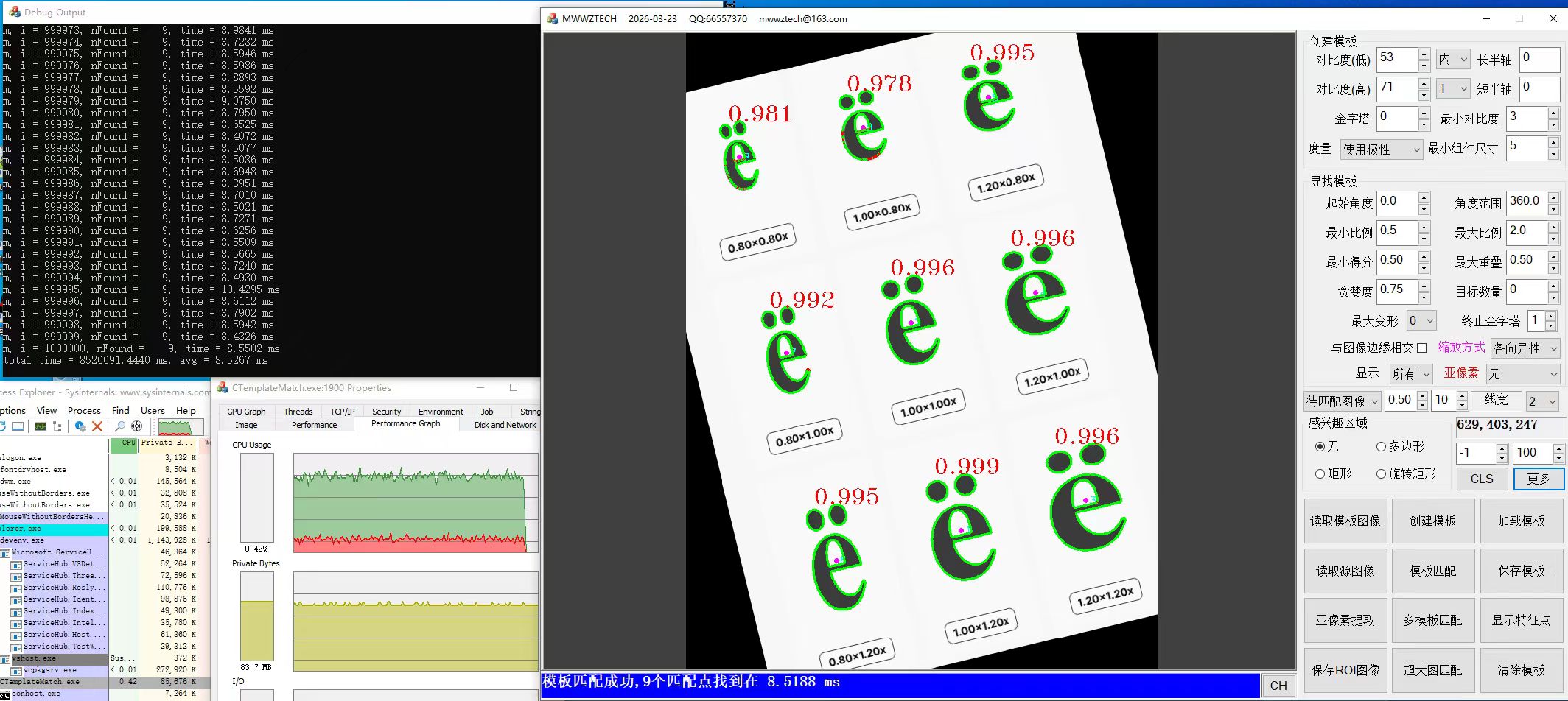Open the 度量 使用极性 dropdown
Image resolution: width=1568 pixels, height=701 pixels.
1381,149
